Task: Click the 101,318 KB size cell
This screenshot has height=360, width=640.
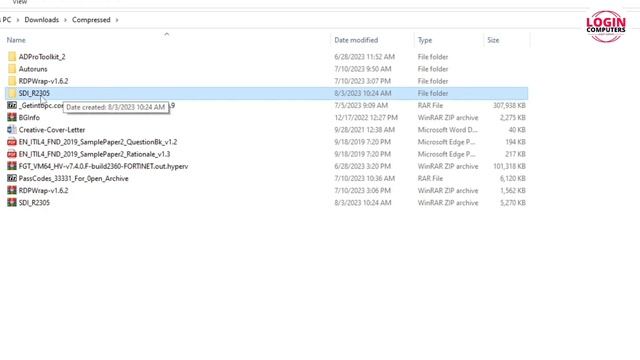Action: pos(509,166)
